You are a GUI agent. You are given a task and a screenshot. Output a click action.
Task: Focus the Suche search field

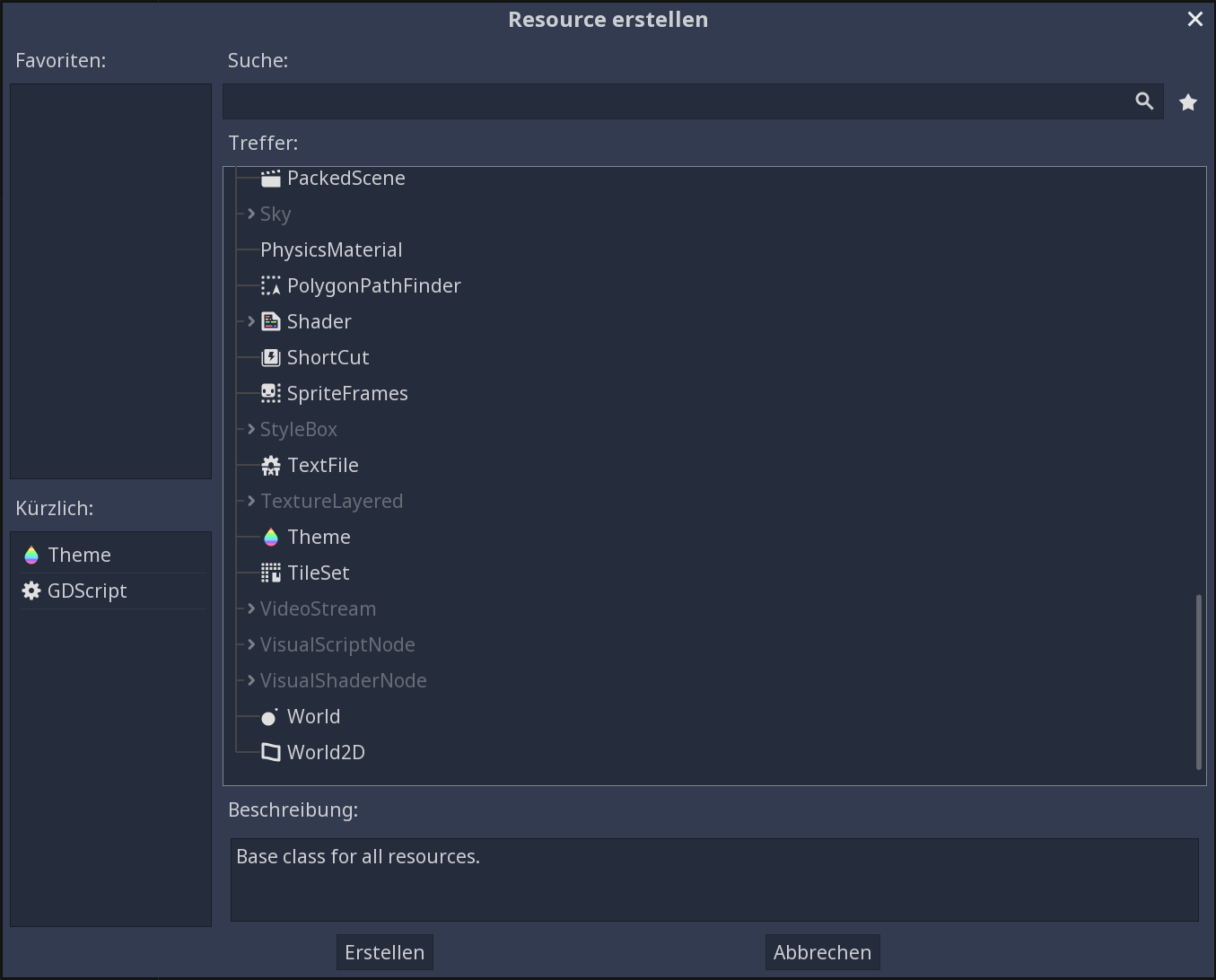[693, 101]
